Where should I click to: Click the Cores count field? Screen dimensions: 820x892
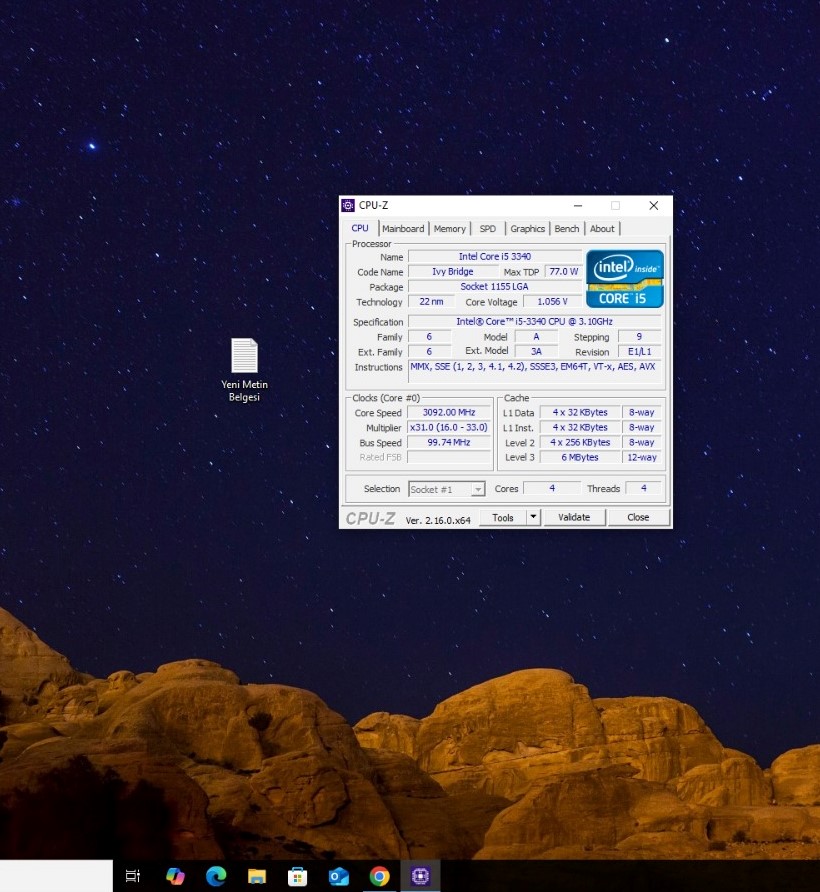click(551, 488)
